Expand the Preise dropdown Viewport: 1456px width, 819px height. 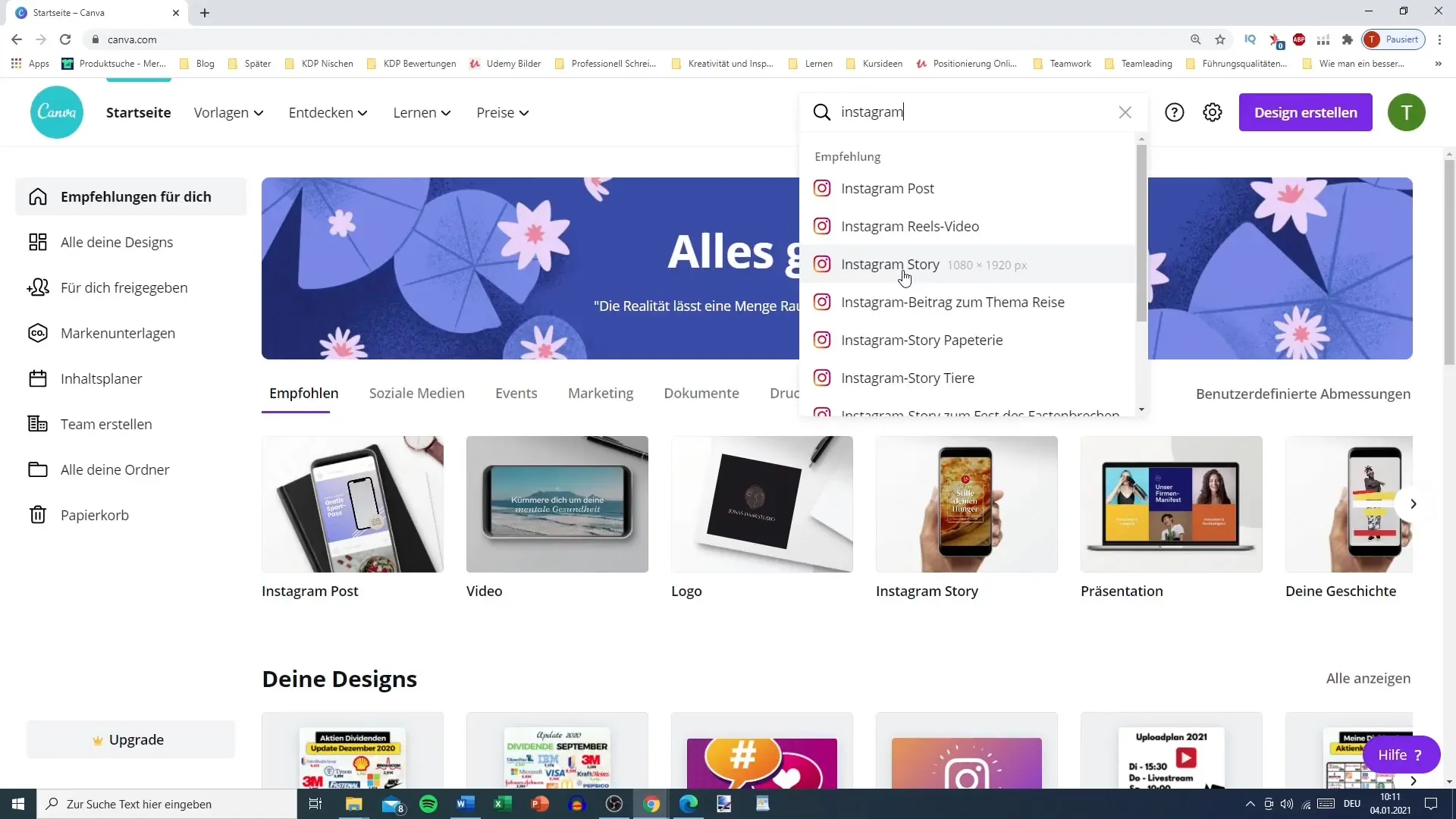pyautogui.click(x=502, y=112)
